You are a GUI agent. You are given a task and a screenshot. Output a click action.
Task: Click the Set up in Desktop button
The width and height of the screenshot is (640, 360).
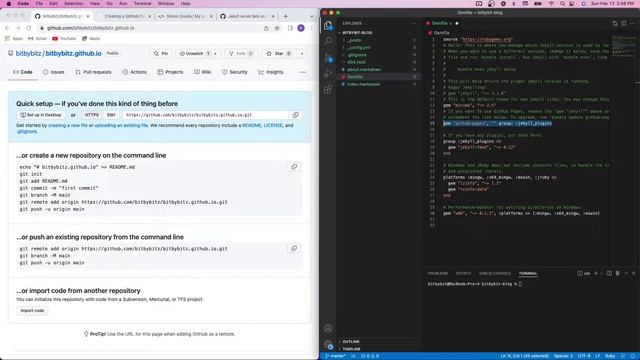tap(41, 115)
